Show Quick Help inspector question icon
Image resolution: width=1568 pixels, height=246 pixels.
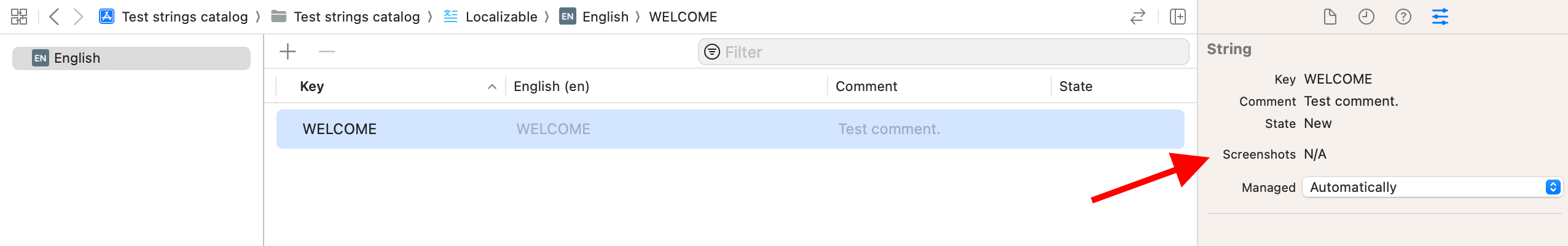click(x=1403, y=17)
